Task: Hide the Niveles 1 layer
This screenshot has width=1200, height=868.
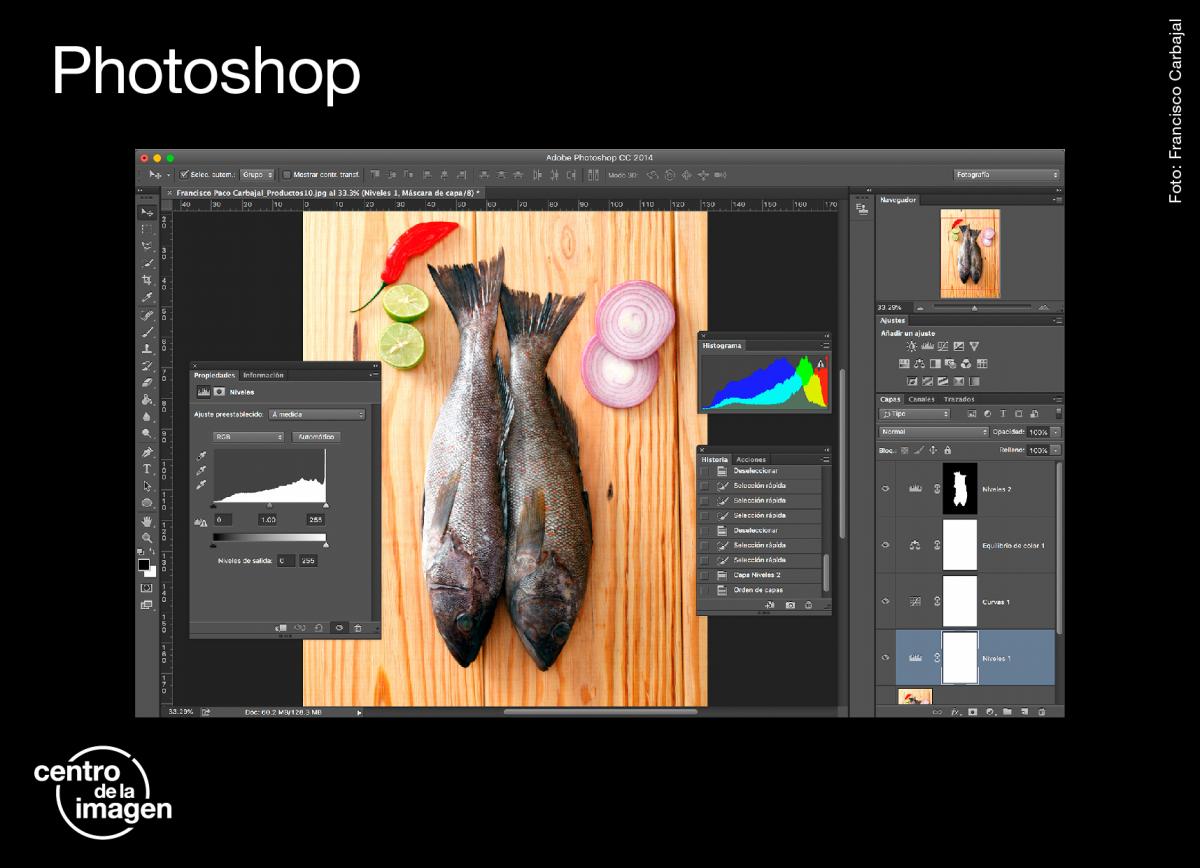Action: tap(885, 658)
